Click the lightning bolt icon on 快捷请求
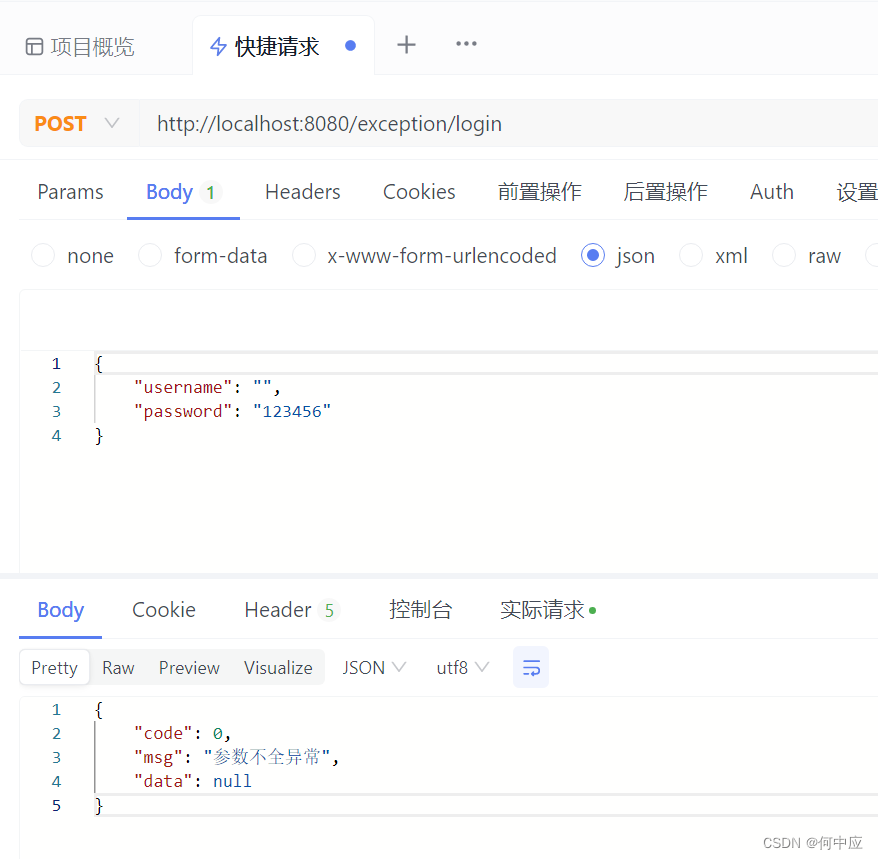 coord(218,46)
